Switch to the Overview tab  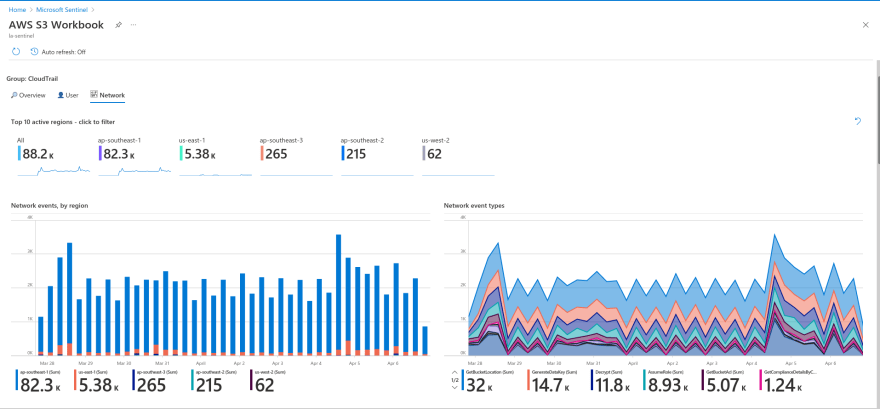point(28,95)
